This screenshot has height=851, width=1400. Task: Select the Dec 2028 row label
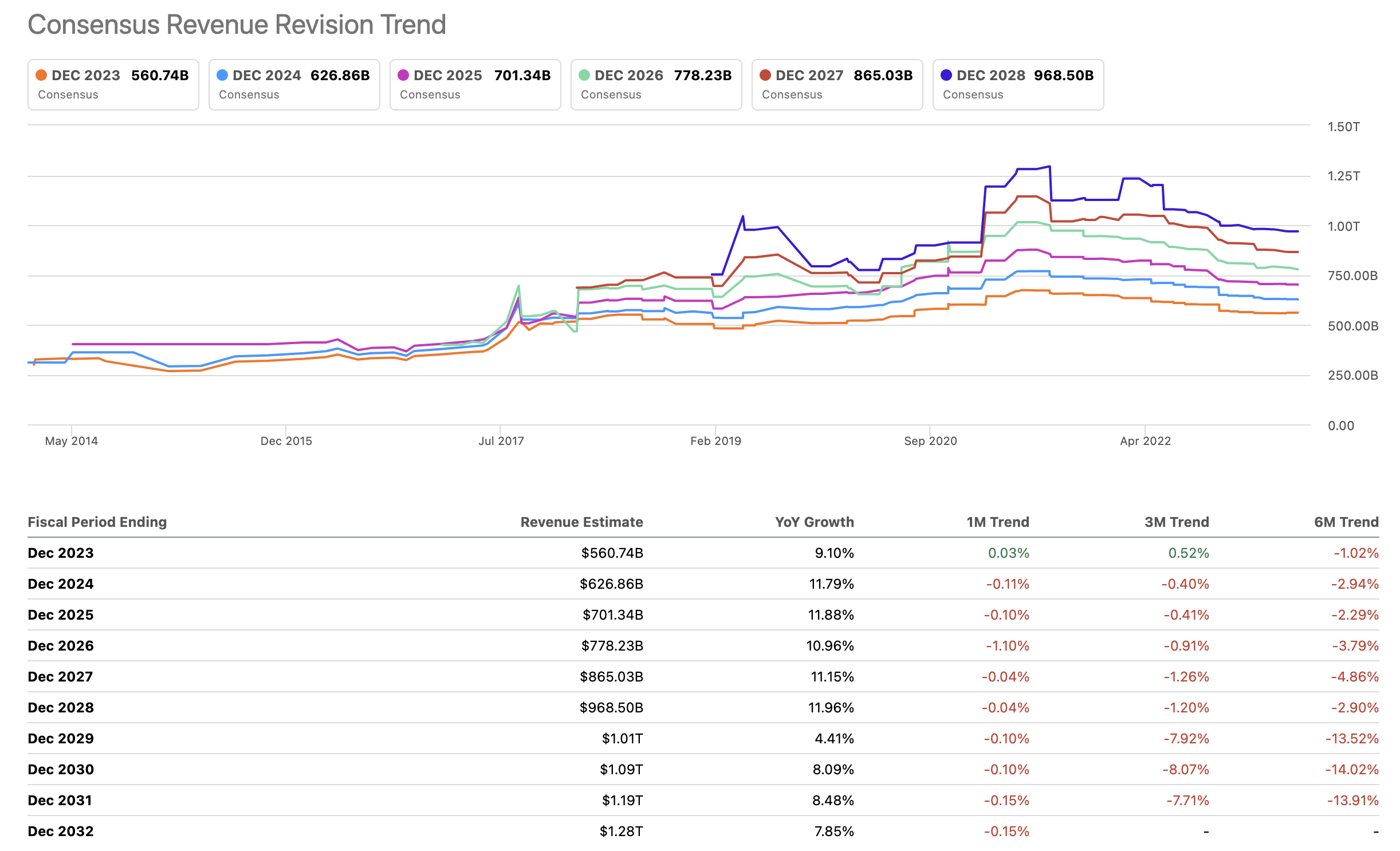coord(61,707)
